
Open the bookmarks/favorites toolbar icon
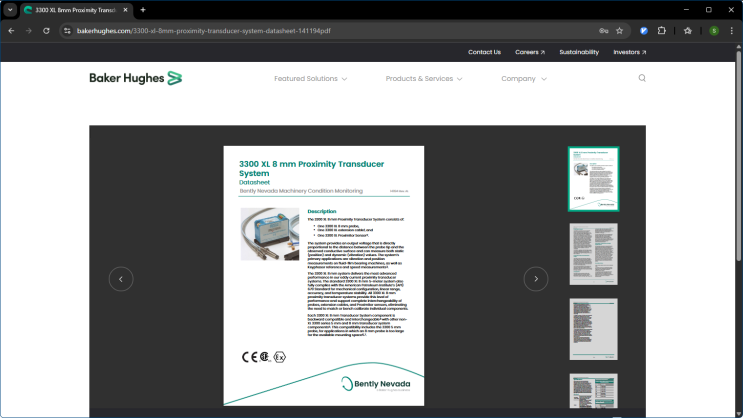click(x=688, y=31)
